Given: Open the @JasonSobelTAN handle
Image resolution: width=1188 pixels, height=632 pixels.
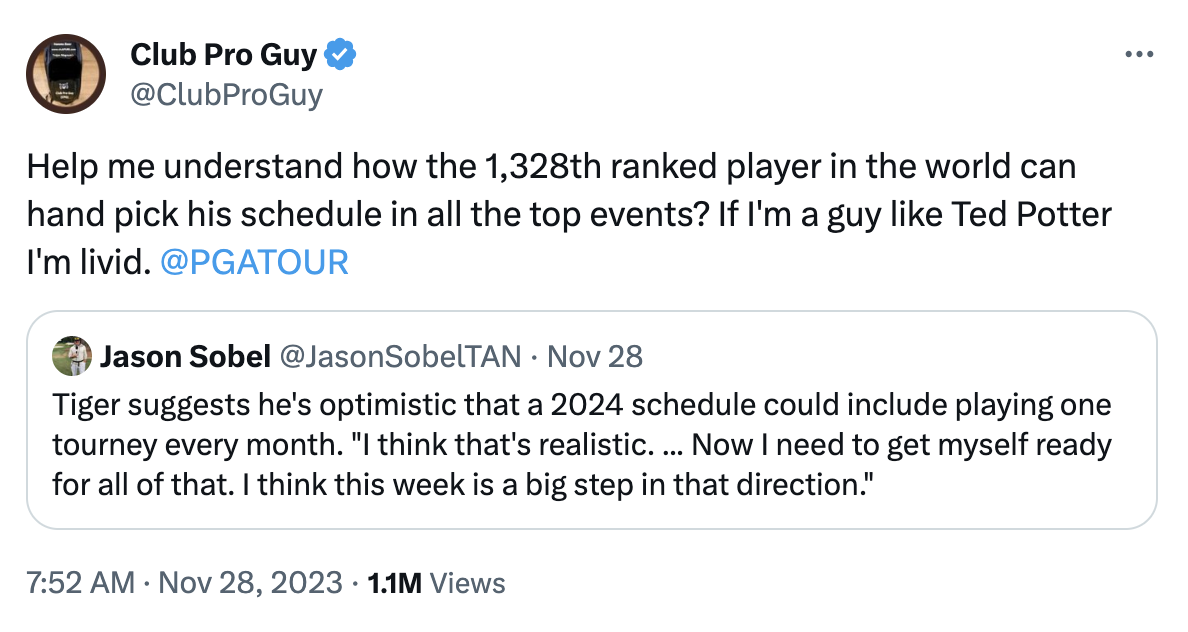Looking at the screenshot, I should [x=401, y=356].
